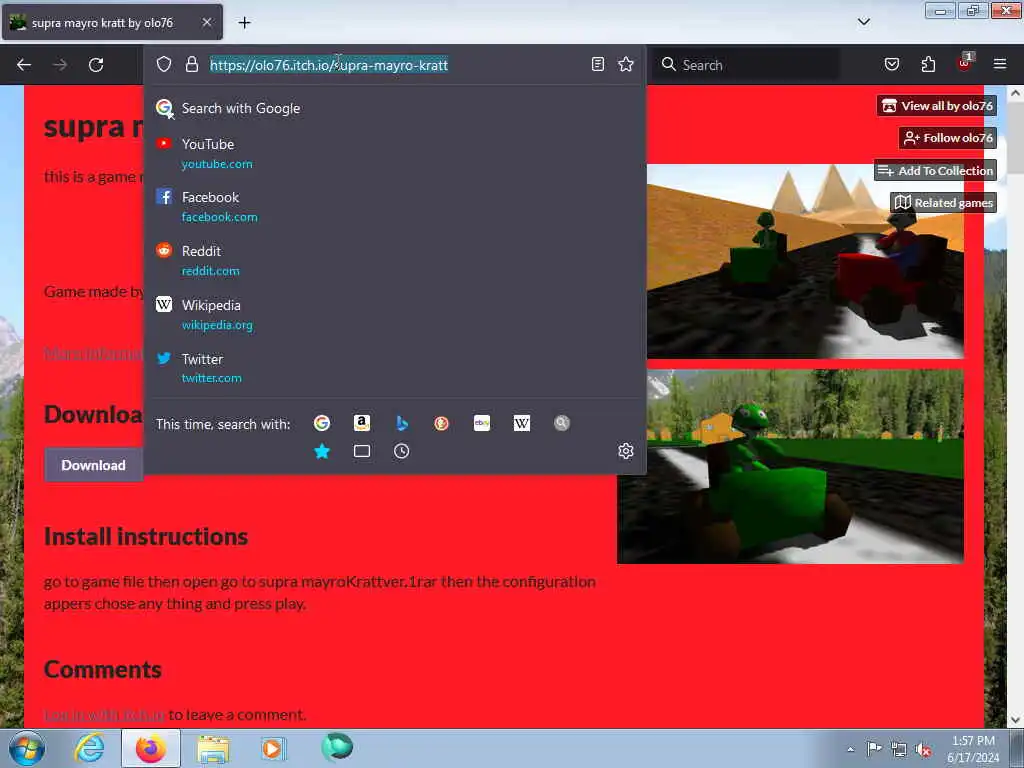Search history with the clock icon
The width and height of the screenshot is (1024, 768).
pos(402,451)
